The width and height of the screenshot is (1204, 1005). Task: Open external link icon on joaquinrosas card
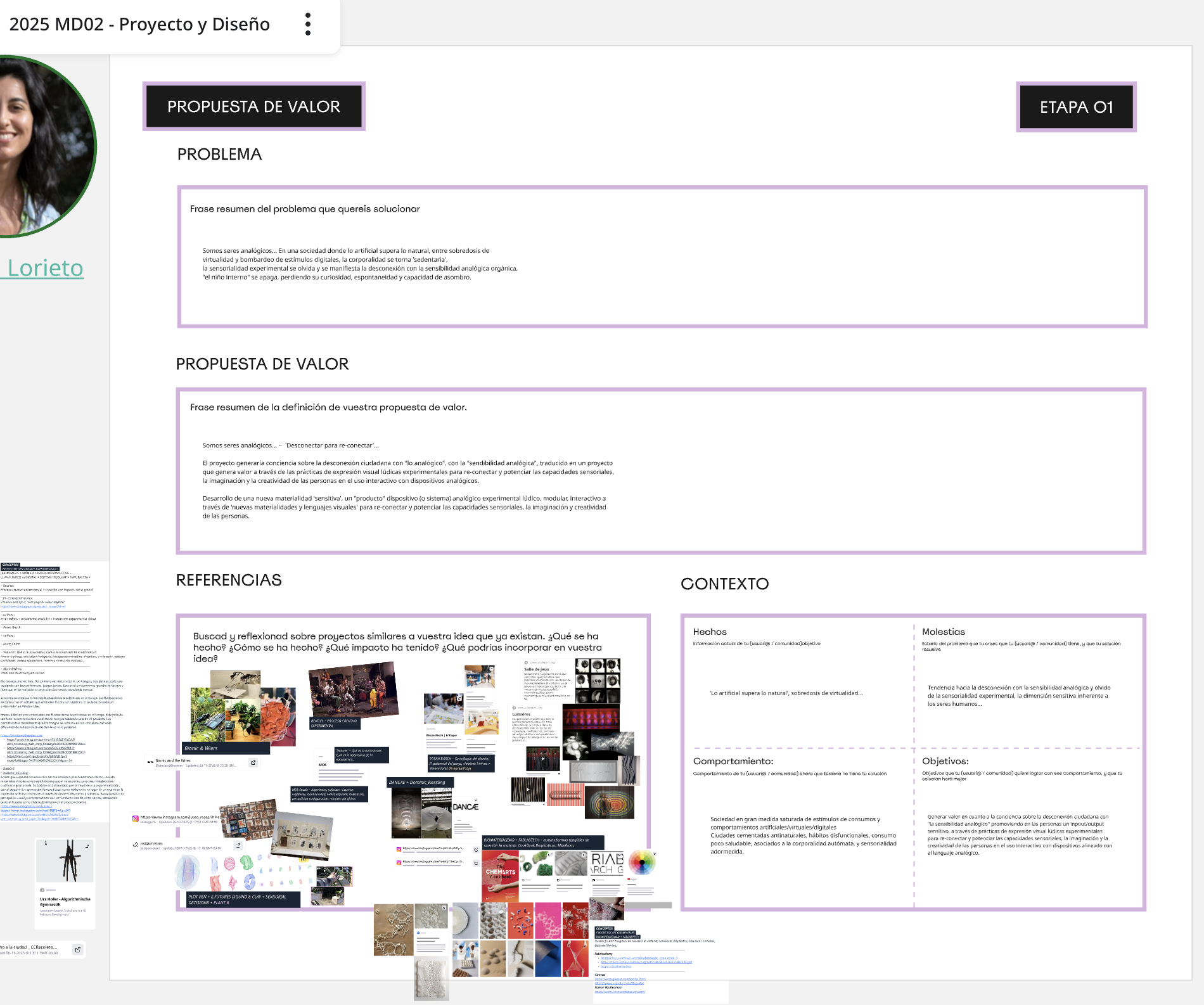238,845
